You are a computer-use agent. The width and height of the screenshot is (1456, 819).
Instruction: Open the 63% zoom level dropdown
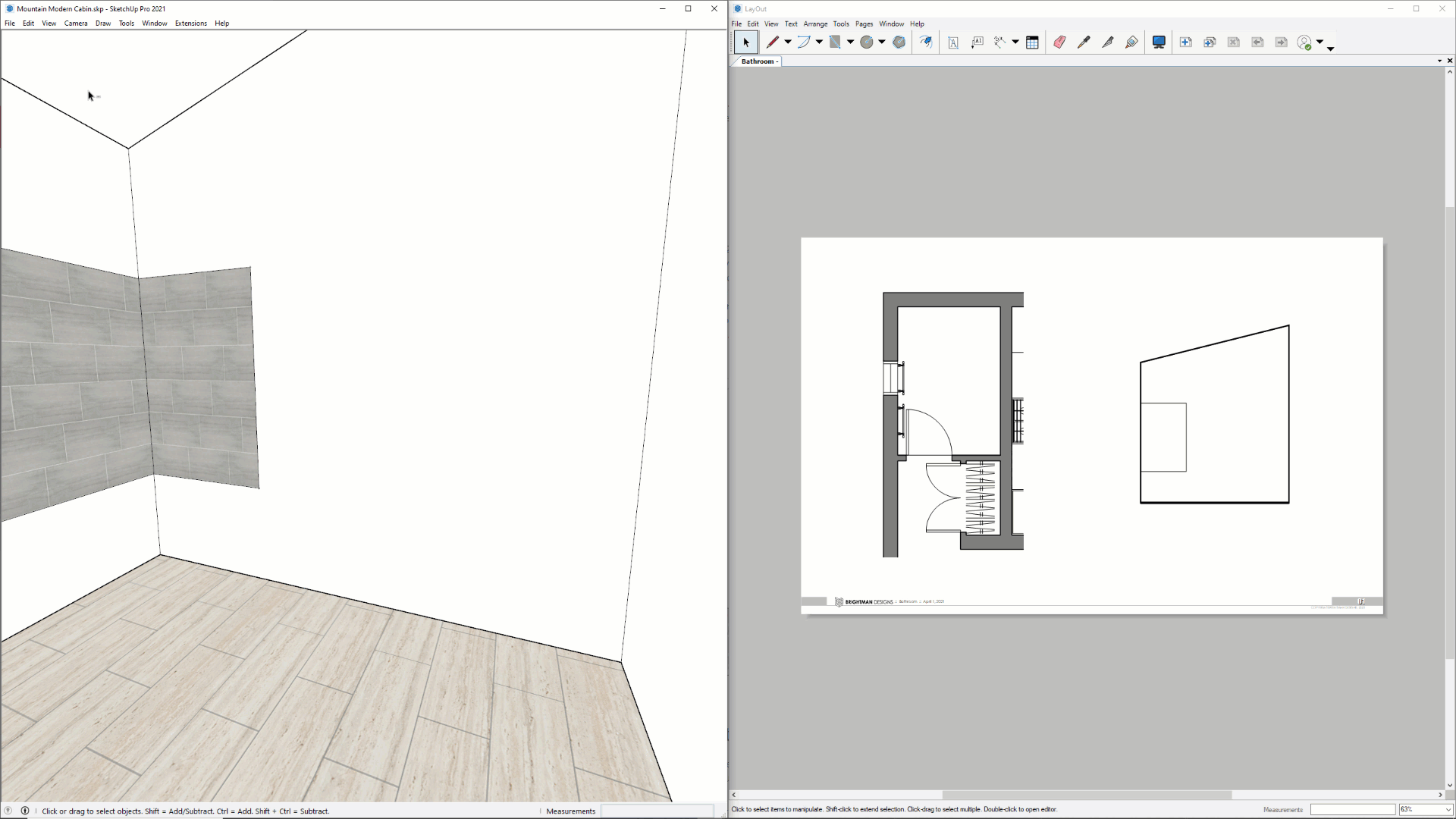tap(1442, 809)
